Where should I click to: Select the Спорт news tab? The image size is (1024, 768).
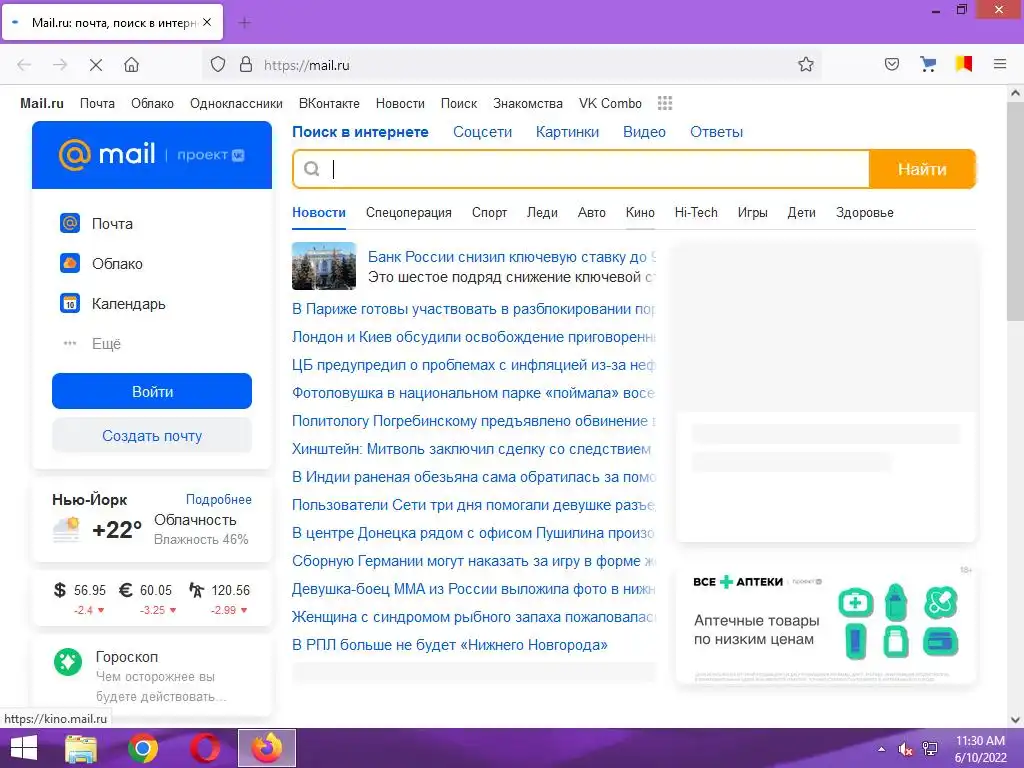(489, 212)
